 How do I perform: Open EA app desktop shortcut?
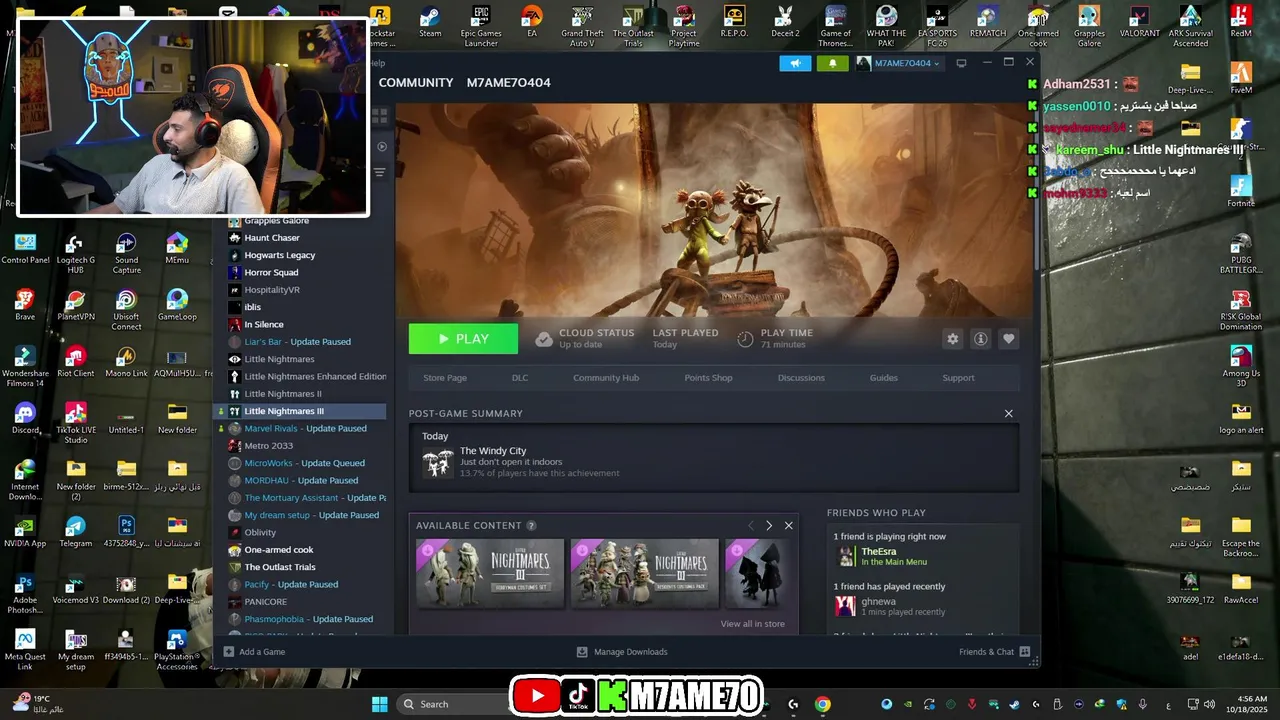click(x=532, y=22)
